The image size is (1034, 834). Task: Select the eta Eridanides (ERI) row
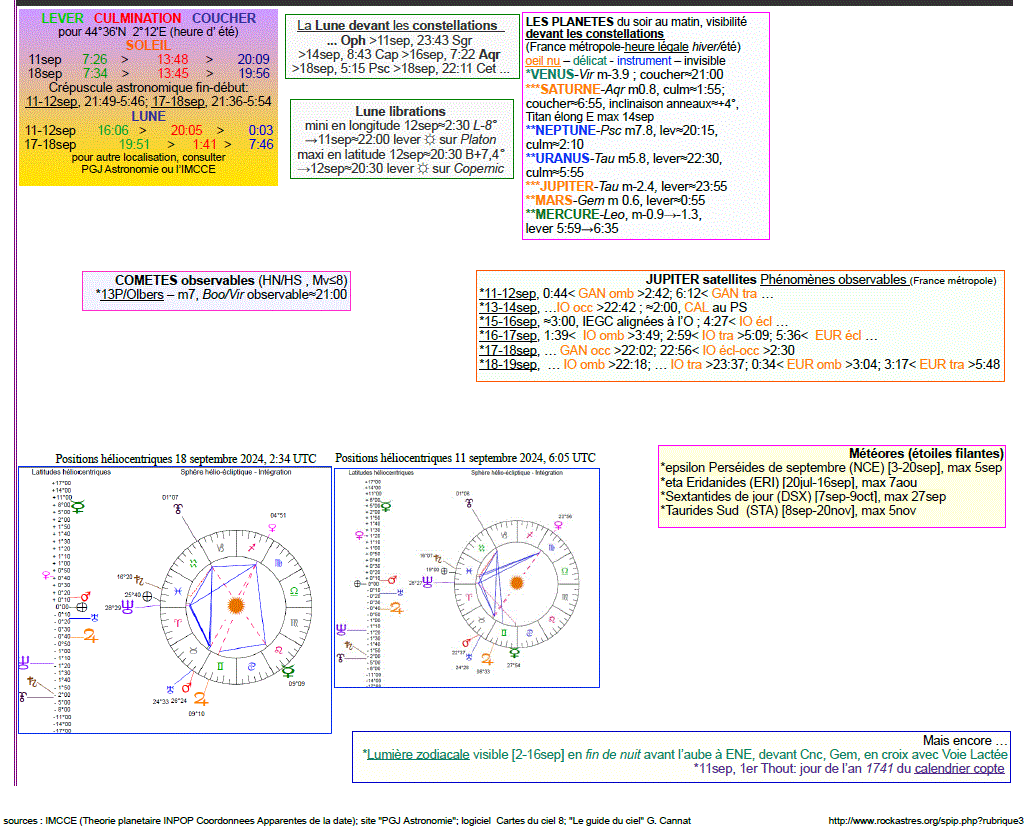click(789, 482)
